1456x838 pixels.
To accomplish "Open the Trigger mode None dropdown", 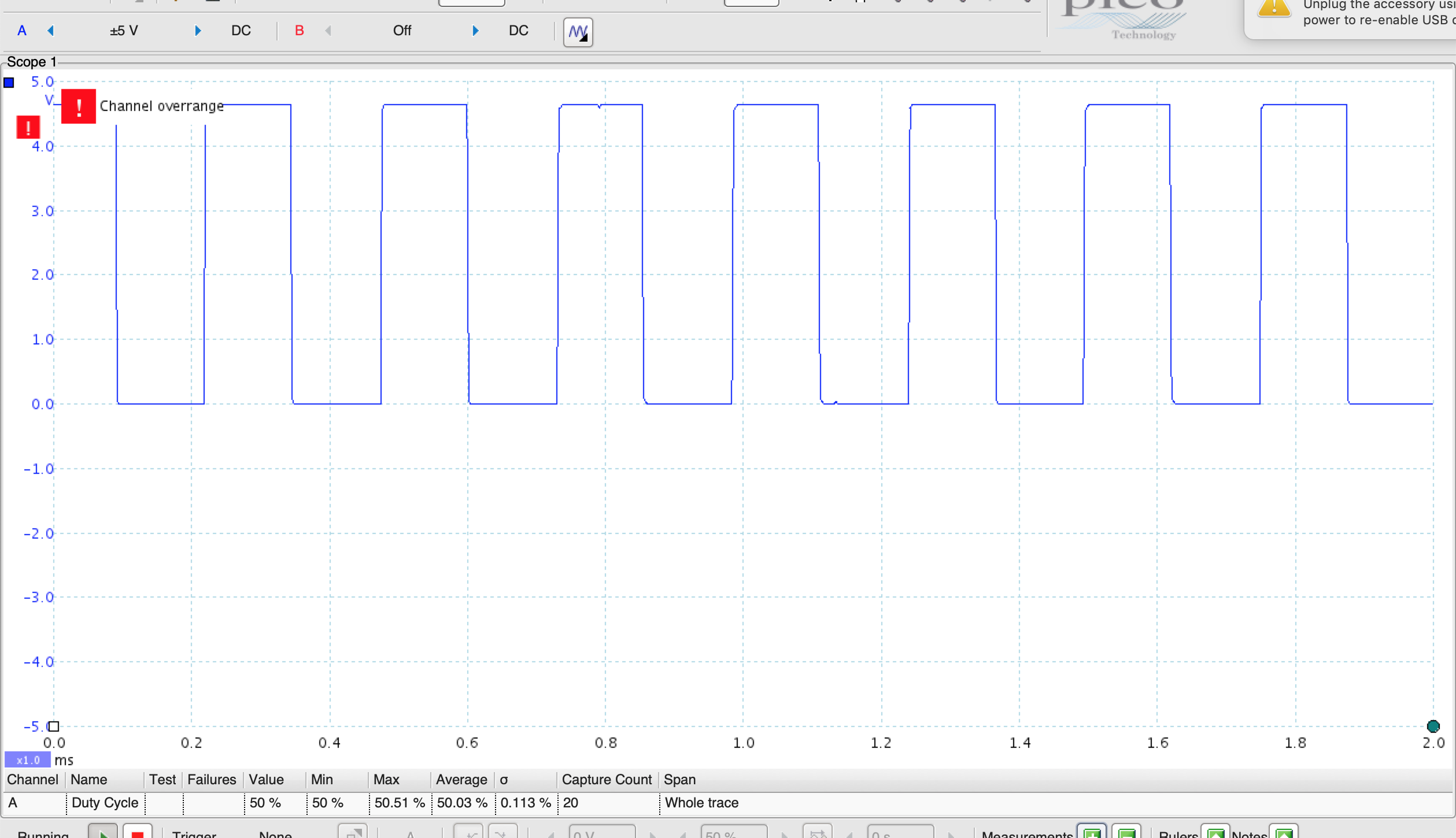I will click(x=275, y=833).
